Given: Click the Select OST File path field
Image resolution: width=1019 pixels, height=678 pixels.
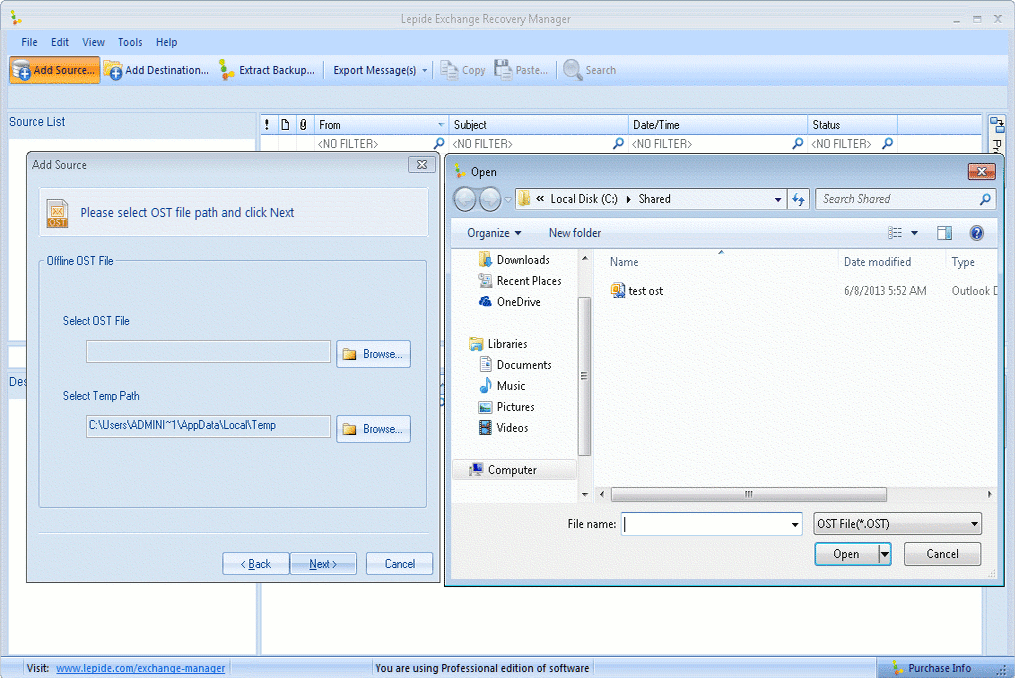Looking at the screenshot, I should 209,352.
